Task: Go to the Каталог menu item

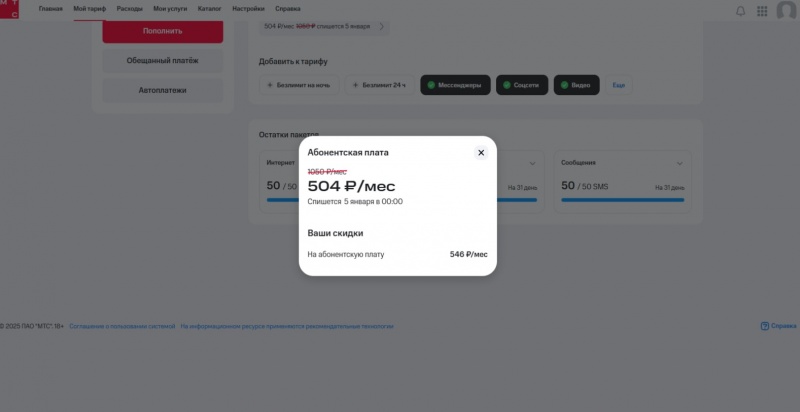Action: [209, 8]
